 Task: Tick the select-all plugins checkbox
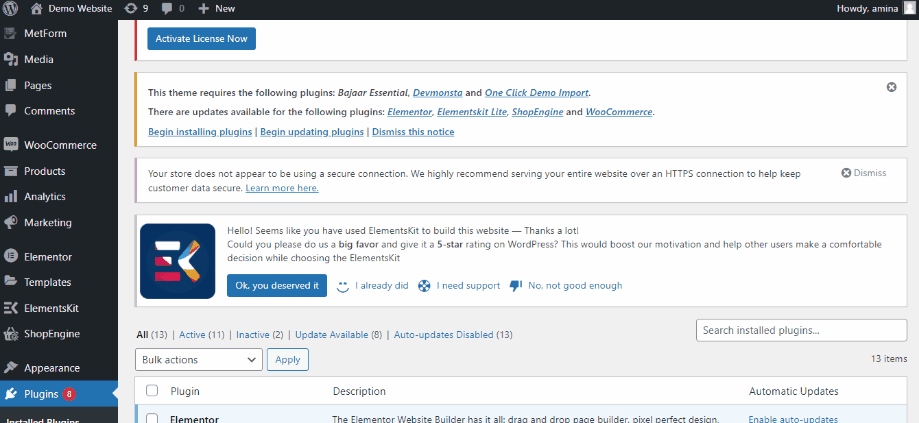pos(152,391)
